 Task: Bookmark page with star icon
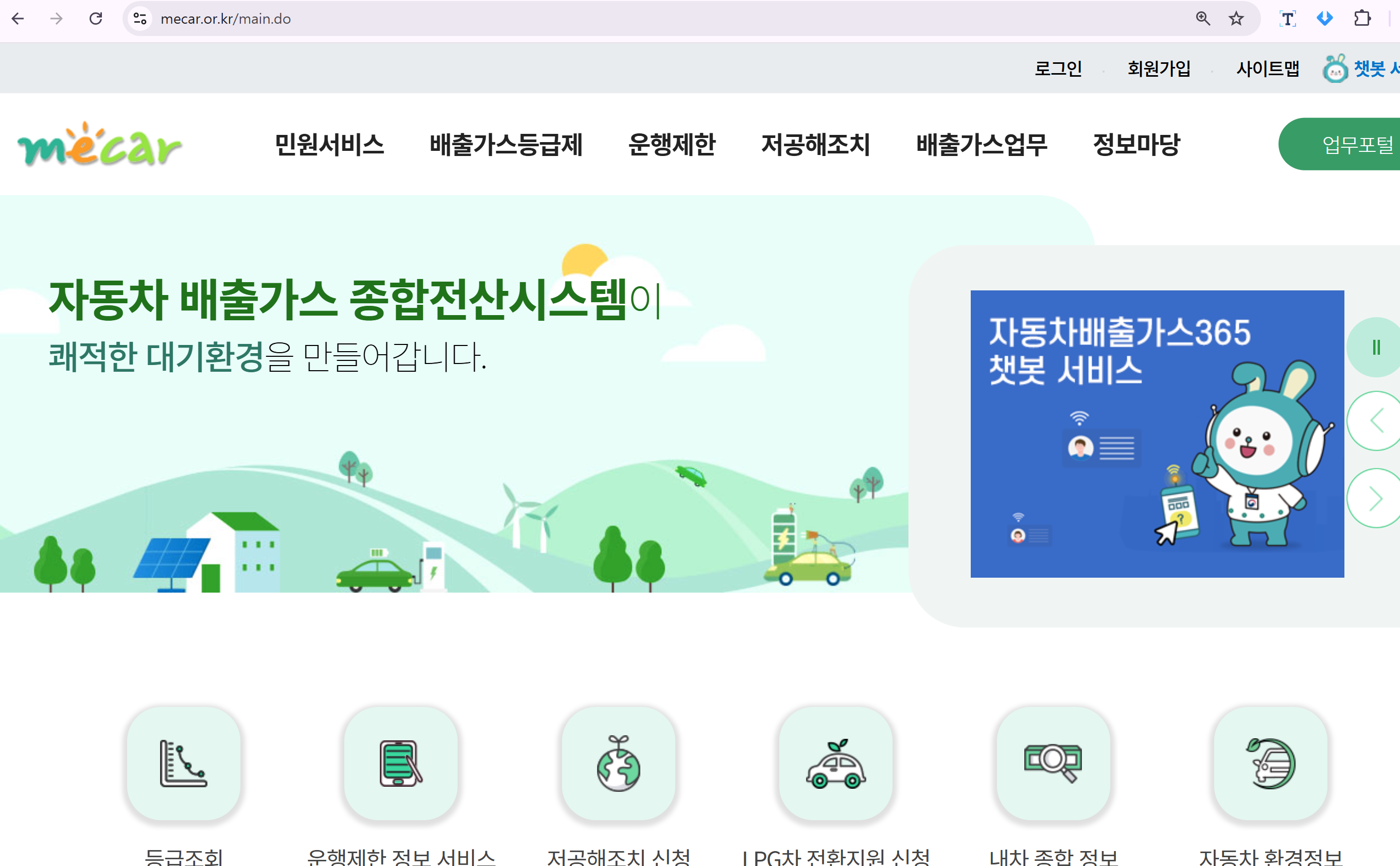(x=1236, y=19)
